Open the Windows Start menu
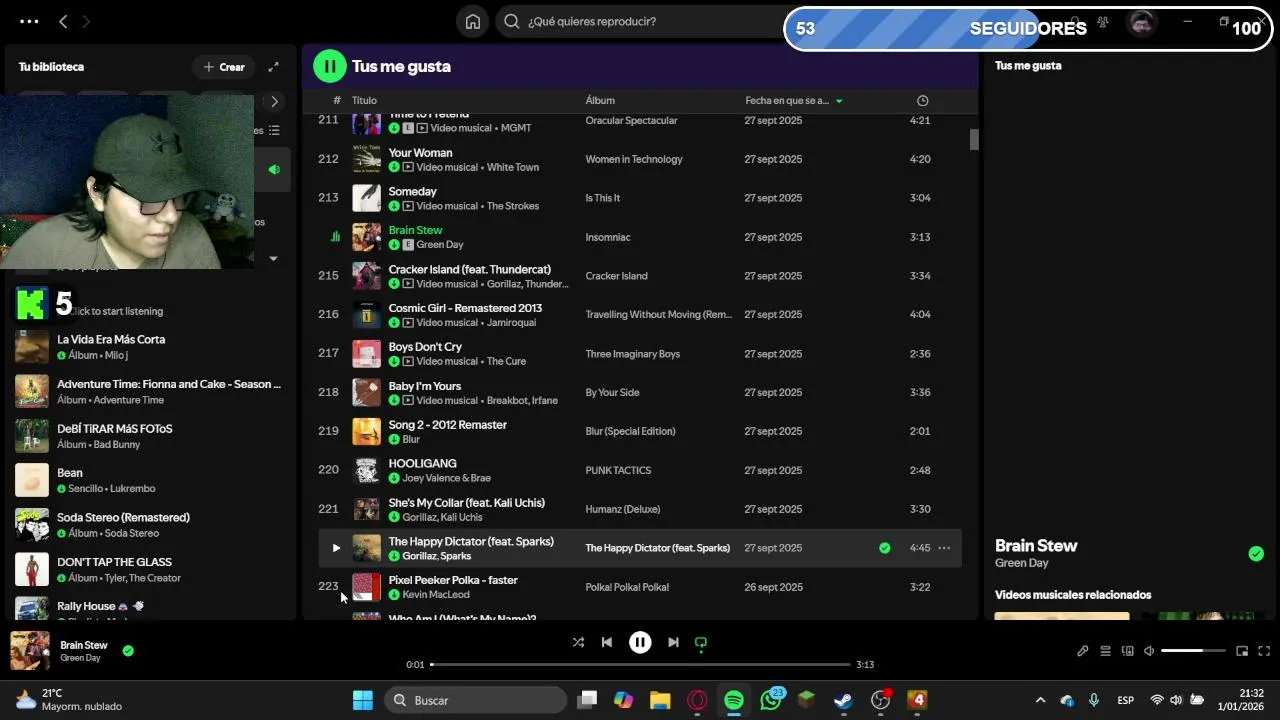This screenshot has height=720, width=1280. coord(363,700)
